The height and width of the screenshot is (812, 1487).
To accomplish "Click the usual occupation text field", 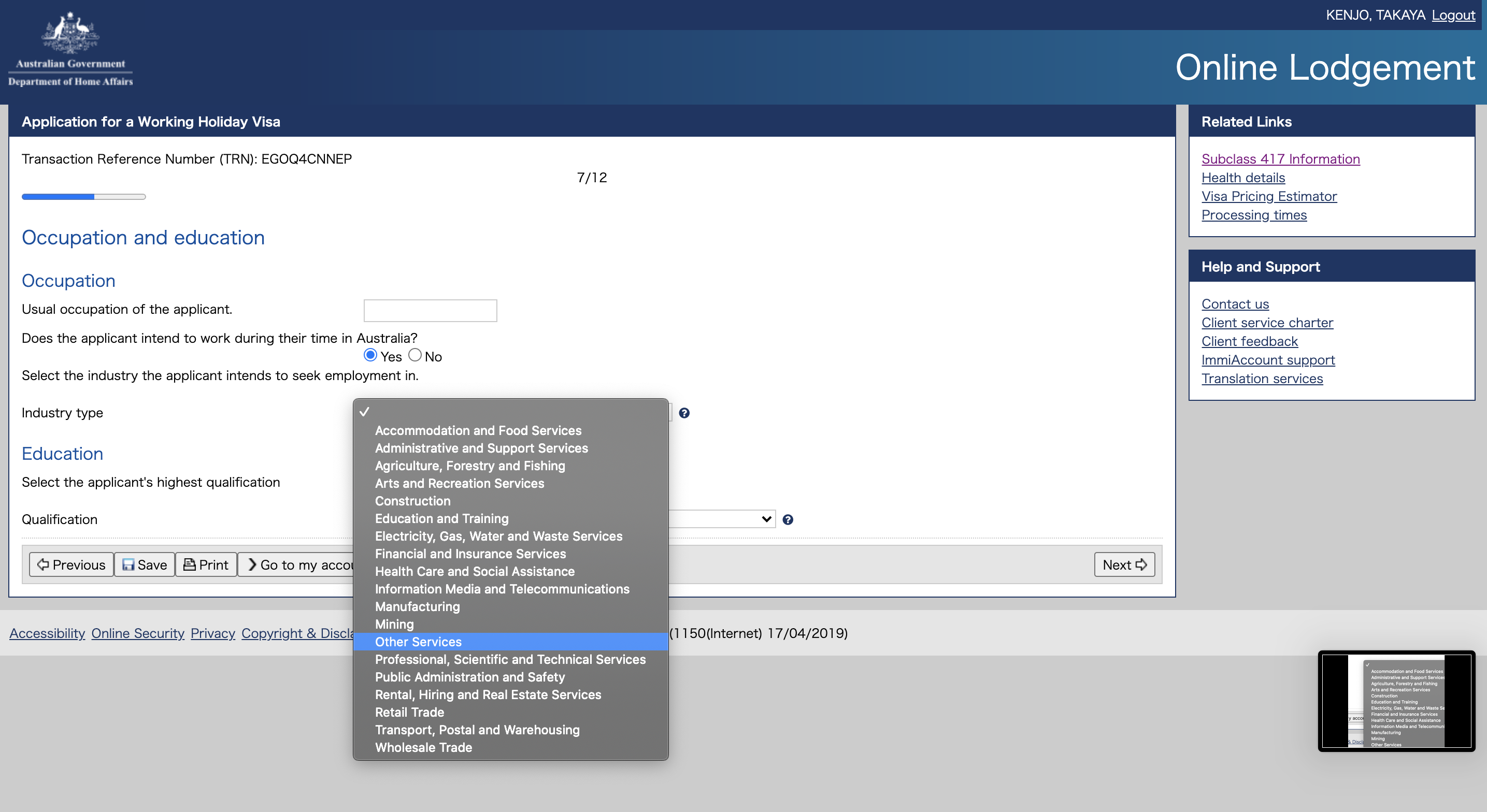I will tap(430, 311).
